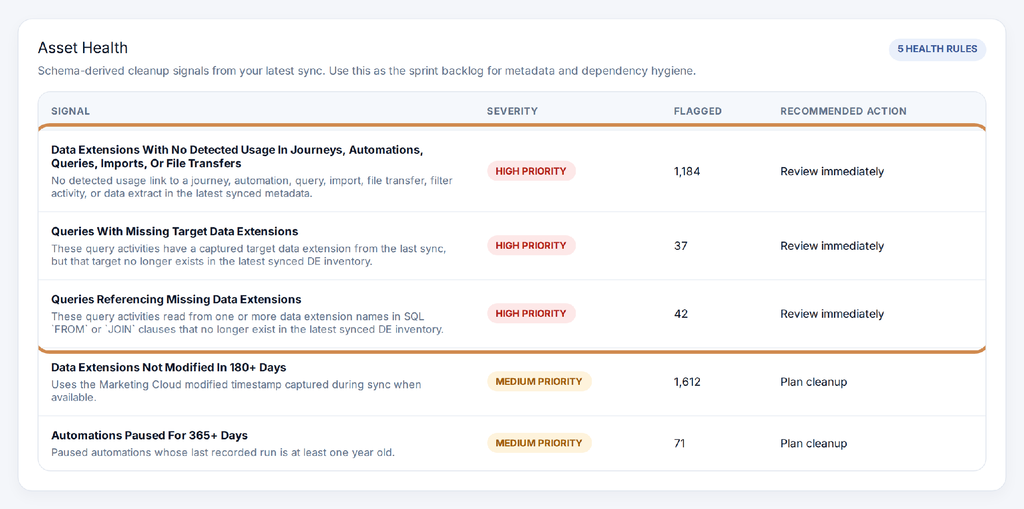Click description starting 'These query activities have a captured'

[249, 255]
